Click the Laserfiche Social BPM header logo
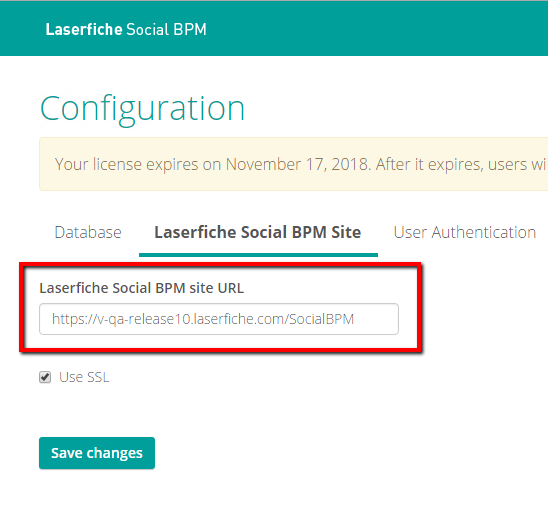 pyautogui.click(x=126, y=29)
